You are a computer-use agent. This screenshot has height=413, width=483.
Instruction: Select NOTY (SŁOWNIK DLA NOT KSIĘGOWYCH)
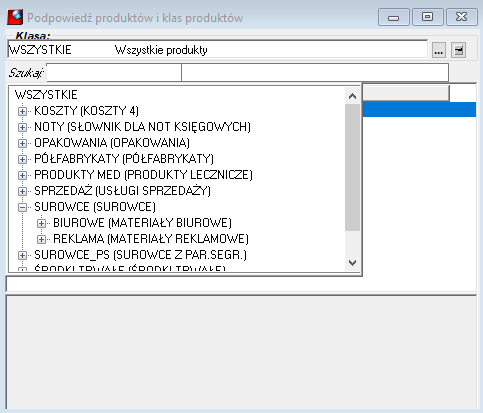[142, 127]
